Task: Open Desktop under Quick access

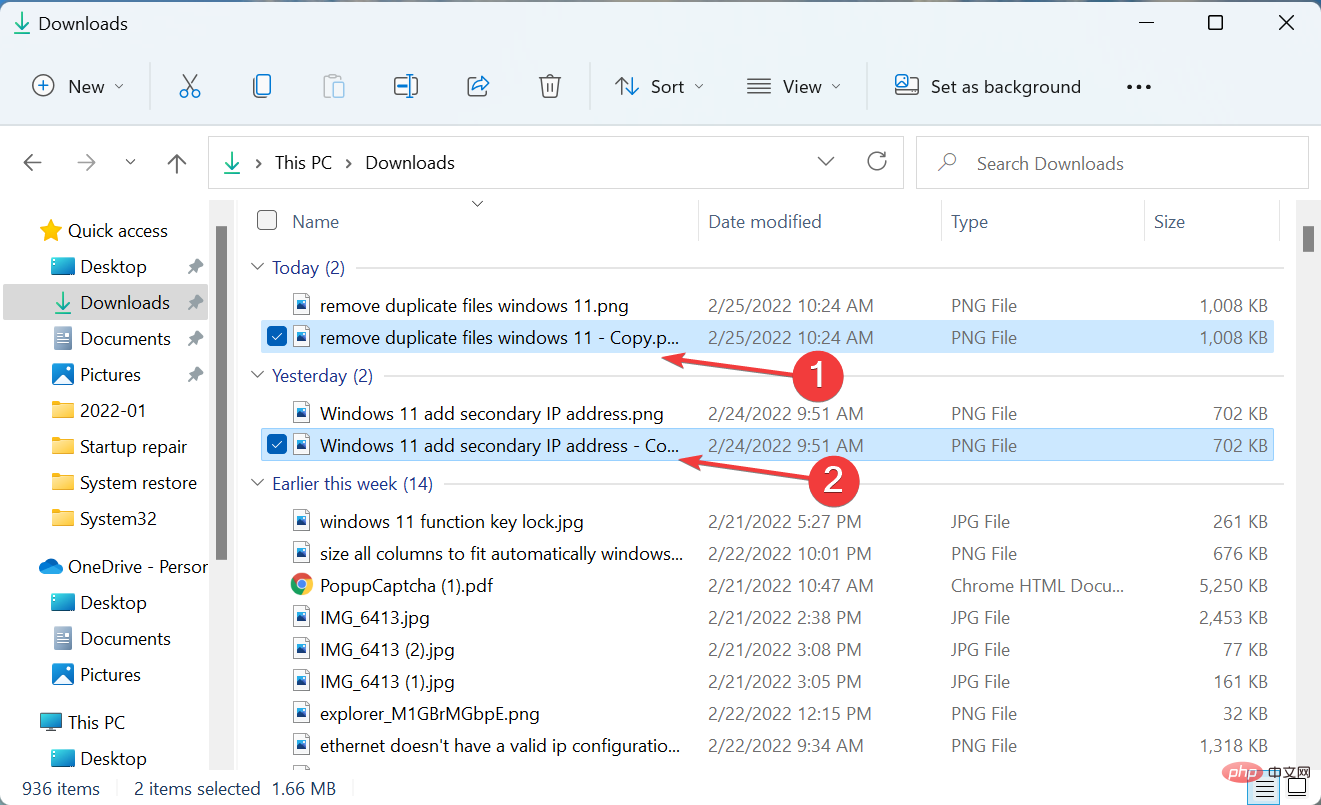Action: click(x=113, y=267)
